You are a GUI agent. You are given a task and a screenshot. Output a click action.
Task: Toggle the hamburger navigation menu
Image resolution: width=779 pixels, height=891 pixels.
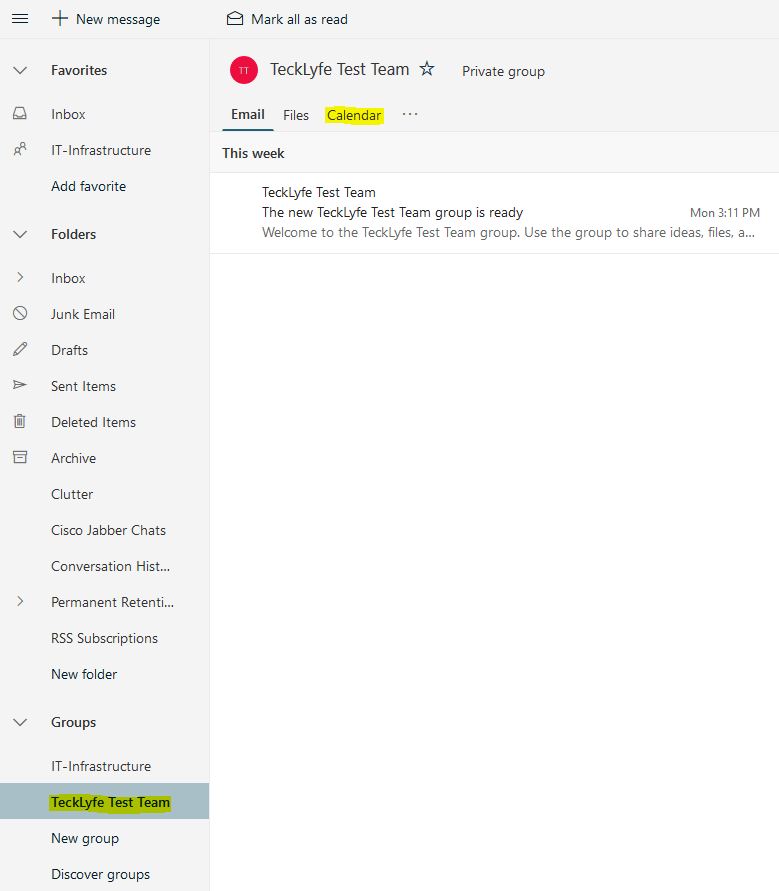point(20,19)
